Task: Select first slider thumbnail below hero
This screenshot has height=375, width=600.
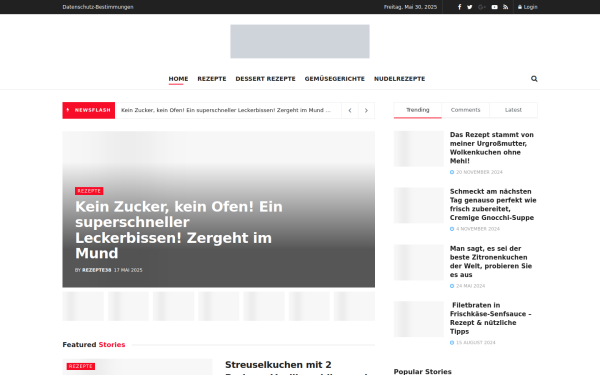Action: click(x=83, y=306)
